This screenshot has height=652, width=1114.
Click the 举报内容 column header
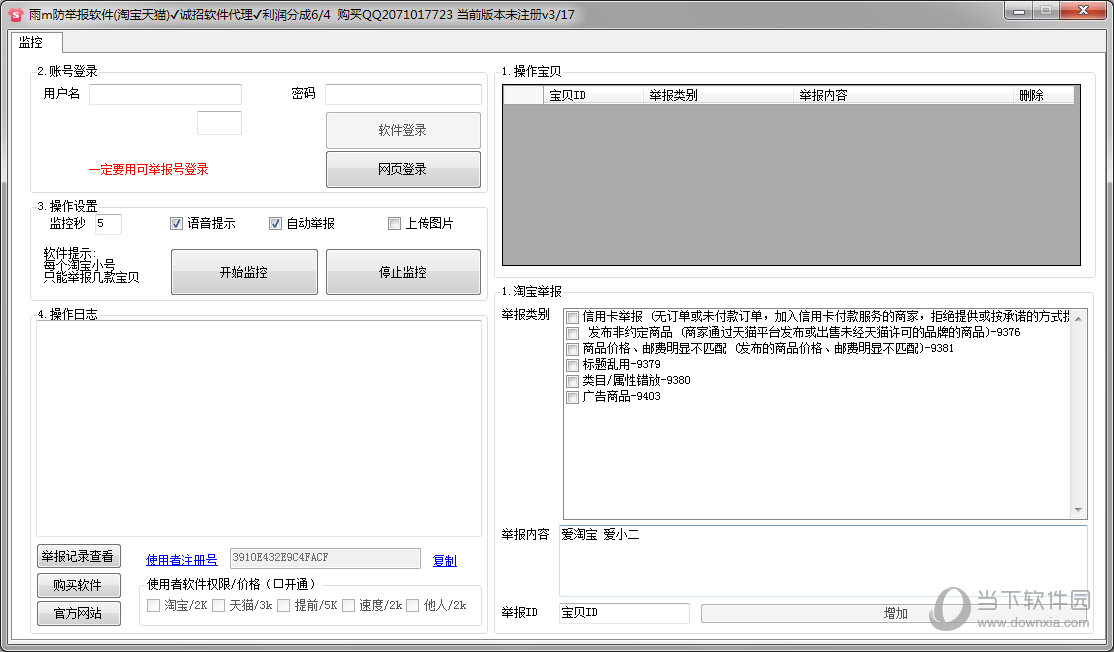903,95
